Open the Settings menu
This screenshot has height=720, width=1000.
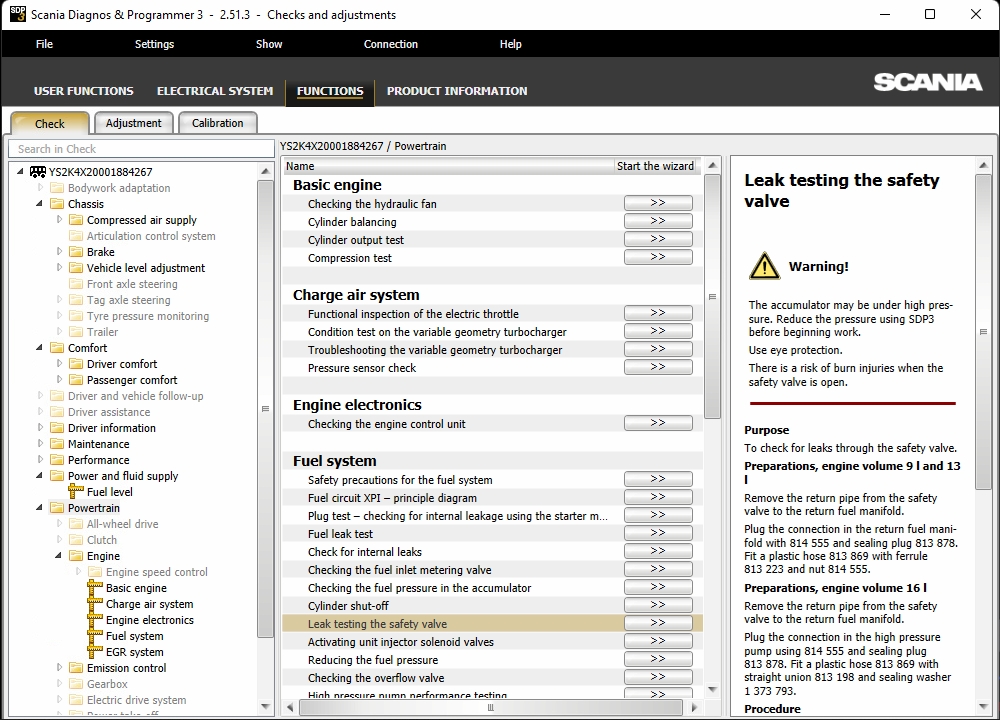coord(154,44)
